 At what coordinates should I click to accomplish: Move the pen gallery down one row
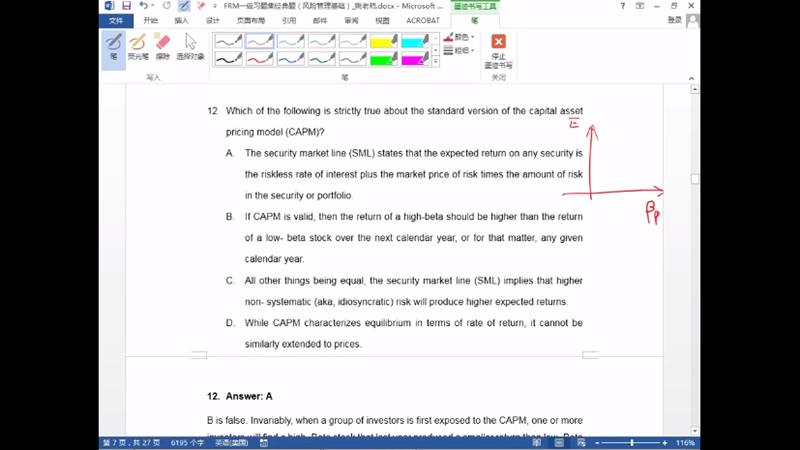click(436, 50)
